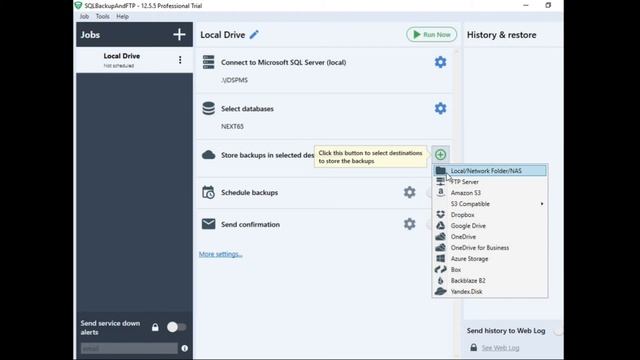Click the cloud storage icon
Viewport: 640px width, 360px height.
pos(209,155)
